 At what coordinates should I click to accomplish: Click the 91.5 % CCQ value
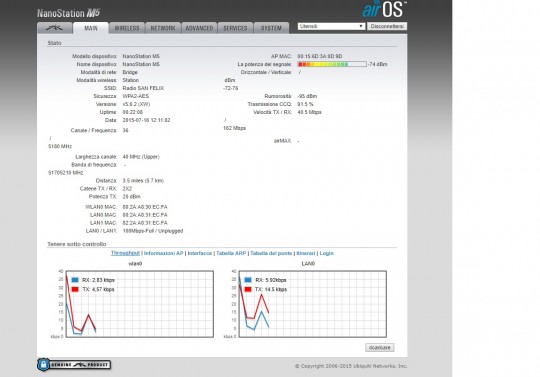305,104
